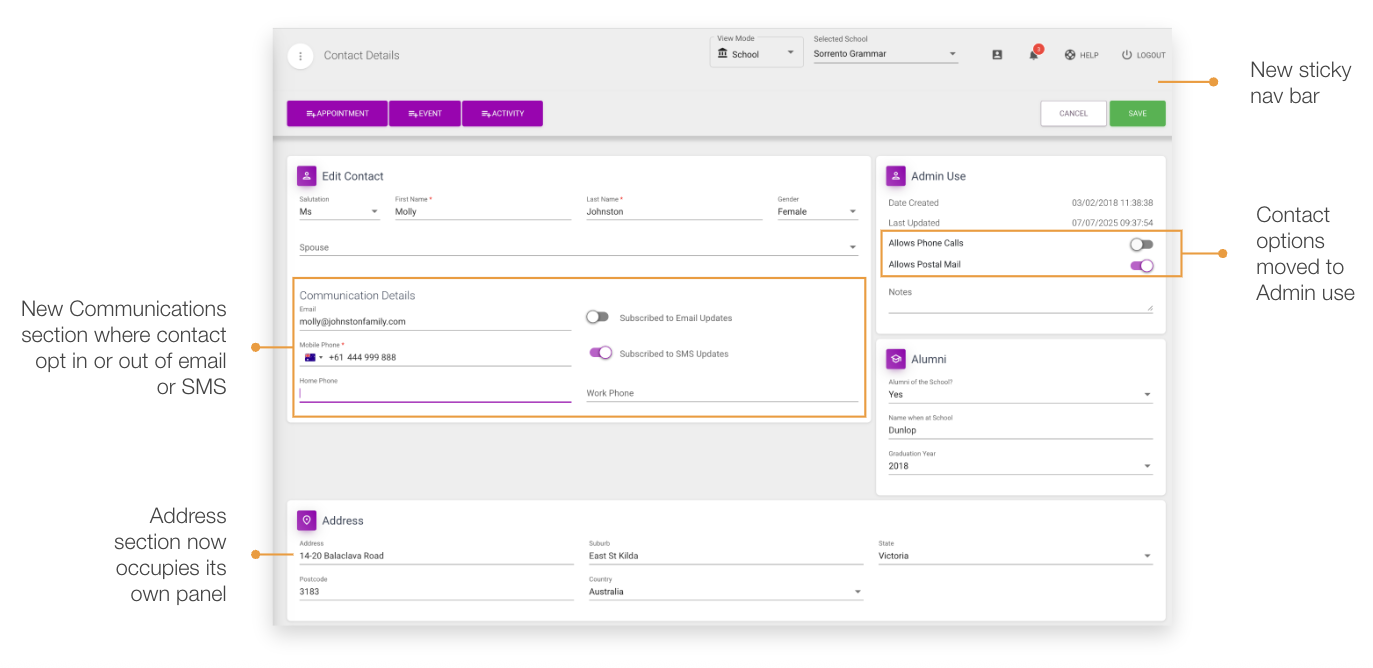Screen dimensions: 1373x668
Task: Click the Alumni graduation cap icon
Action: click(896, 359)
